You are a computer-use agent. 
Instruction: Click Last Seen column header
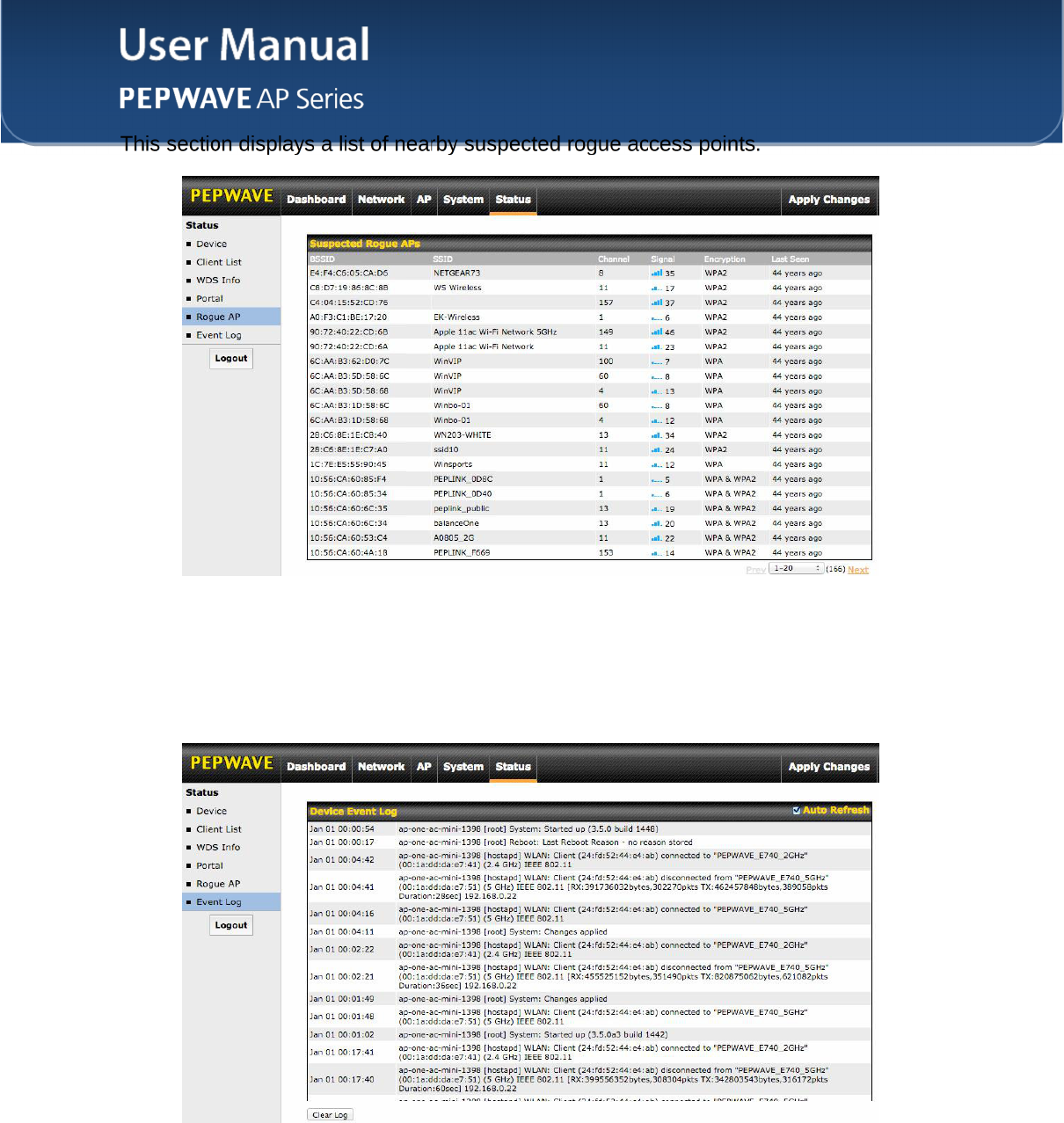790,259
